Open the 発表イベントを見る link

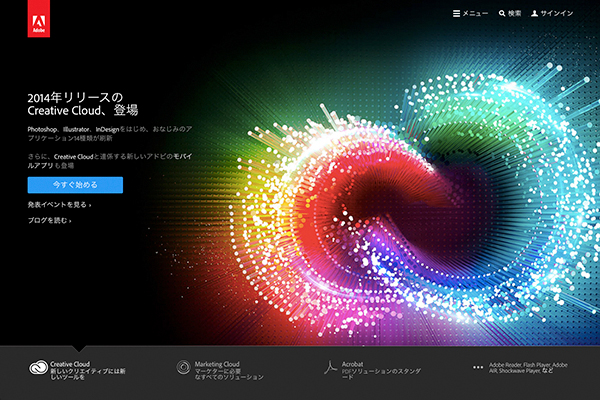point(59,204)
